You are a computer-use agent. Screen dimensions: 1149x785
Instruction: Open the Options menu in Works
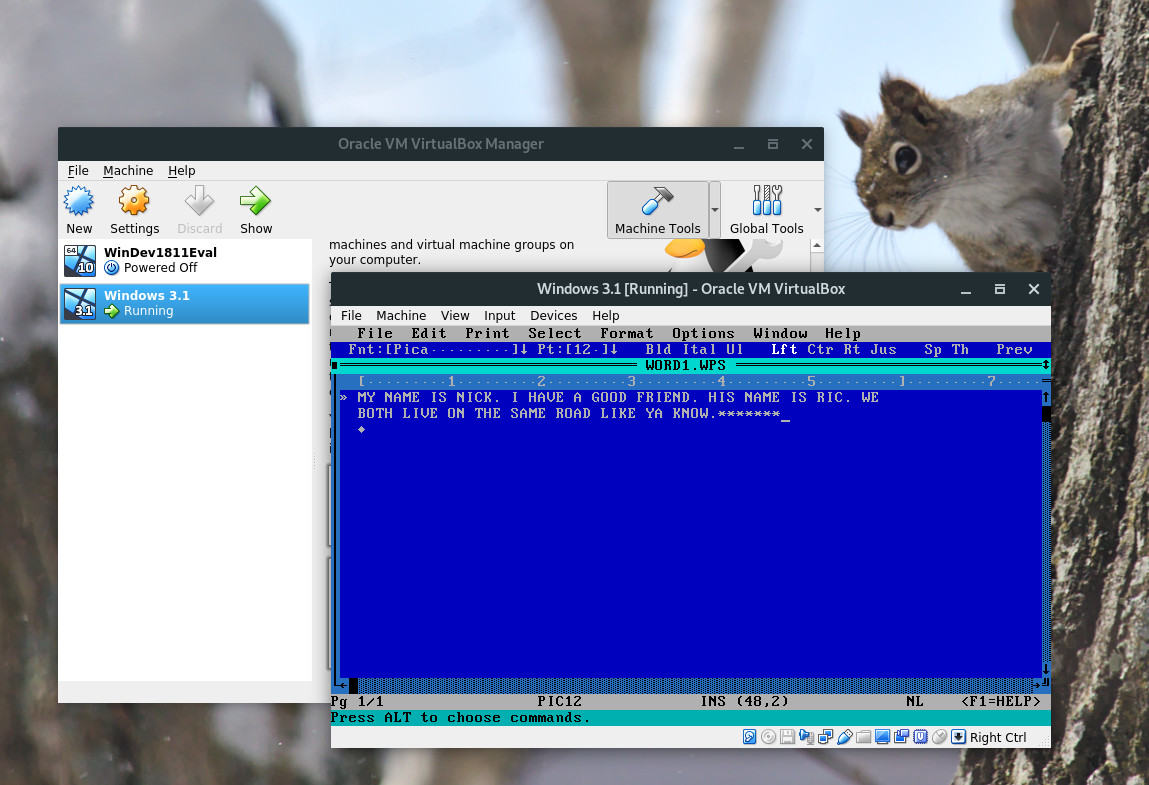click(703, 333)
